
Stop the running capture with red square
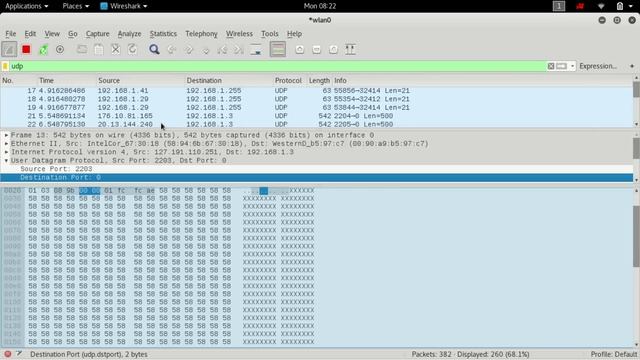pyautogui.click(x=26, y=49)
